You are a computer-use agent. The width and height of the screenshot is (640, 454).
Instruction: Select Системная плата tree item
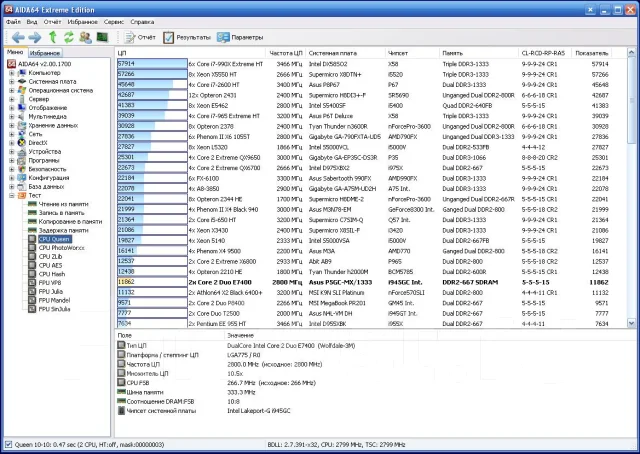(52, 82)
